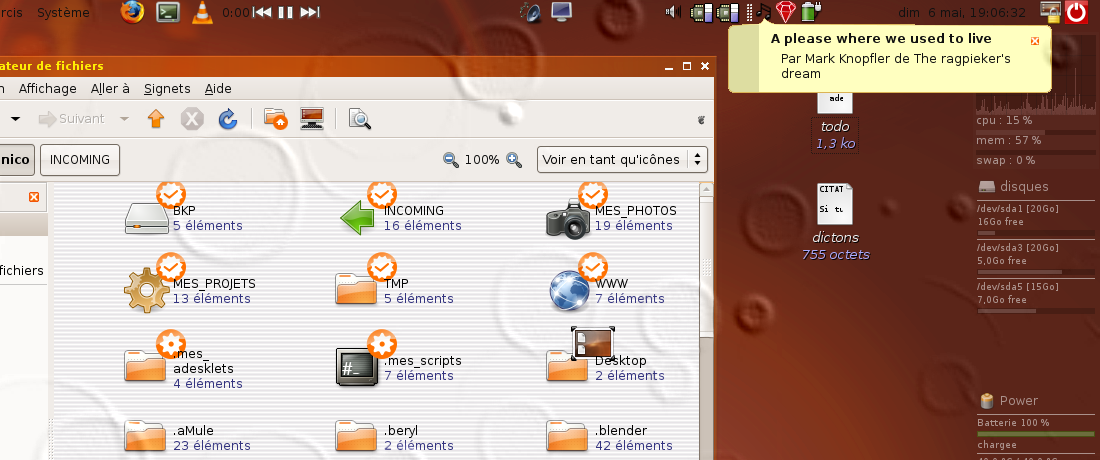Open the back history dropdown arrow

tap(15, 119)
